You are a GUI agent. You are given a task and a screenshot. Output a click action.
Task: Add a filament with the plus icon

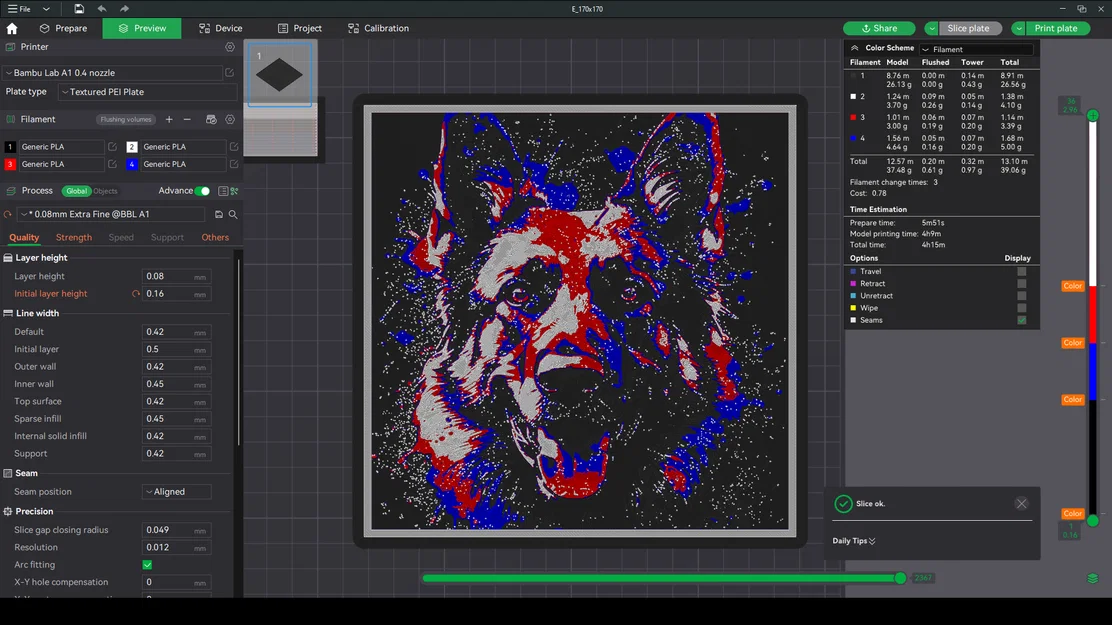169,119
